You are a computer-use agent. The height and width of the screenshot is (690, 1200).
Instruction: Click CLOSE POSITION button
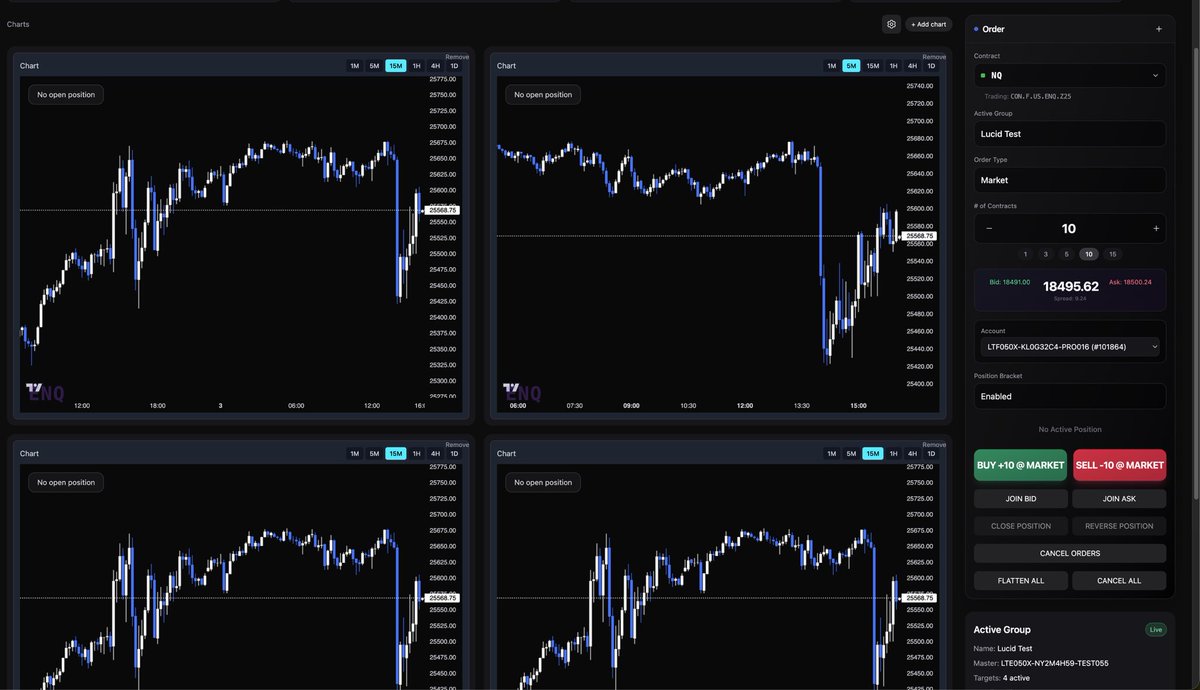click(1021, 526)
